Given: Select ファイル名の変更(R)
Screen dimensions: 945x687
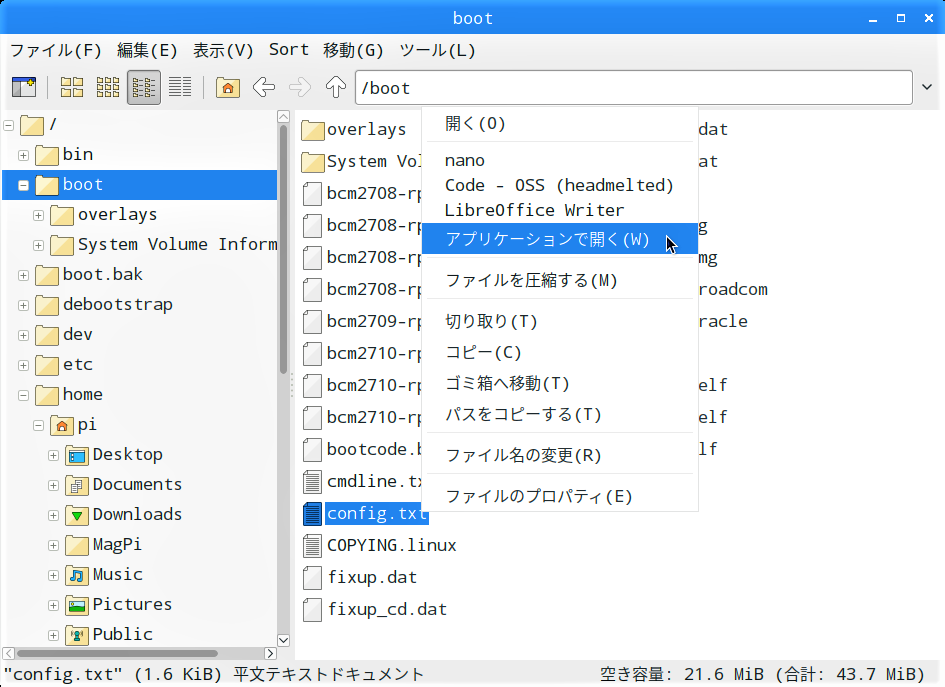Looking at the screenshot, I should pos(560,455).
